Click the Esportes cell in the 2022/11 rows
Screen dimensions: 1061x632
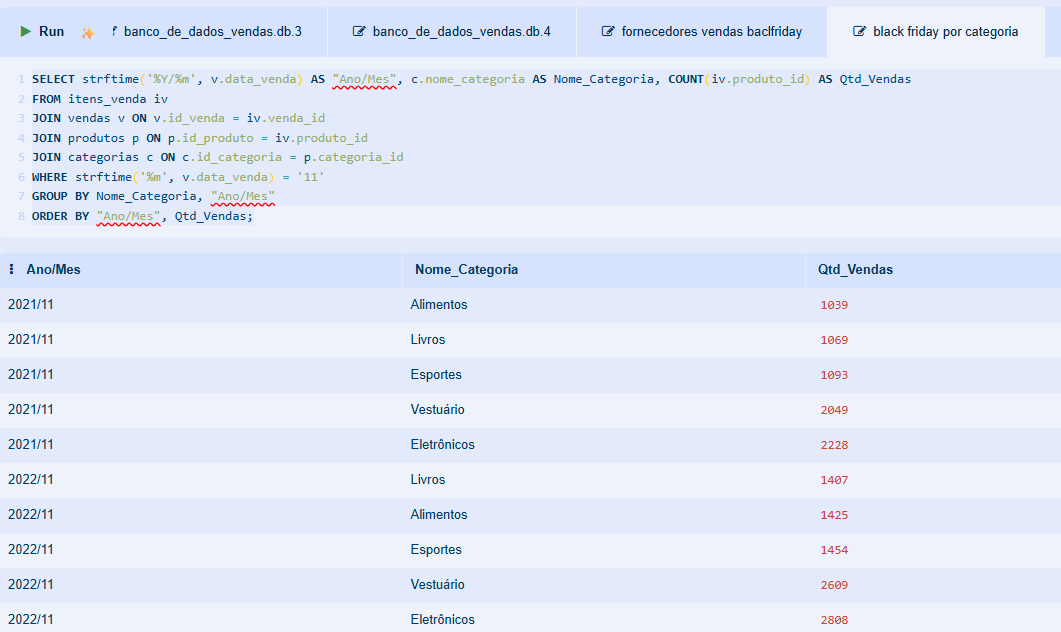pos(436,549)
